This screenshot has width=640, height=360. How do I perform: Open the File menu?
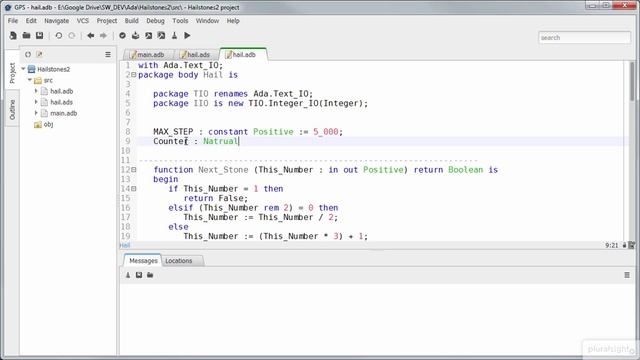pos(13,21)
